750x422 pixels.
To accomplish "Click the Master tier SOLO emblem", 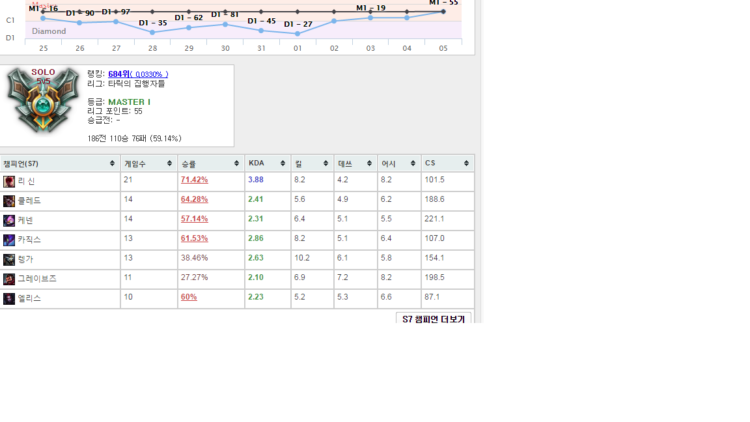I will point(42,102).
